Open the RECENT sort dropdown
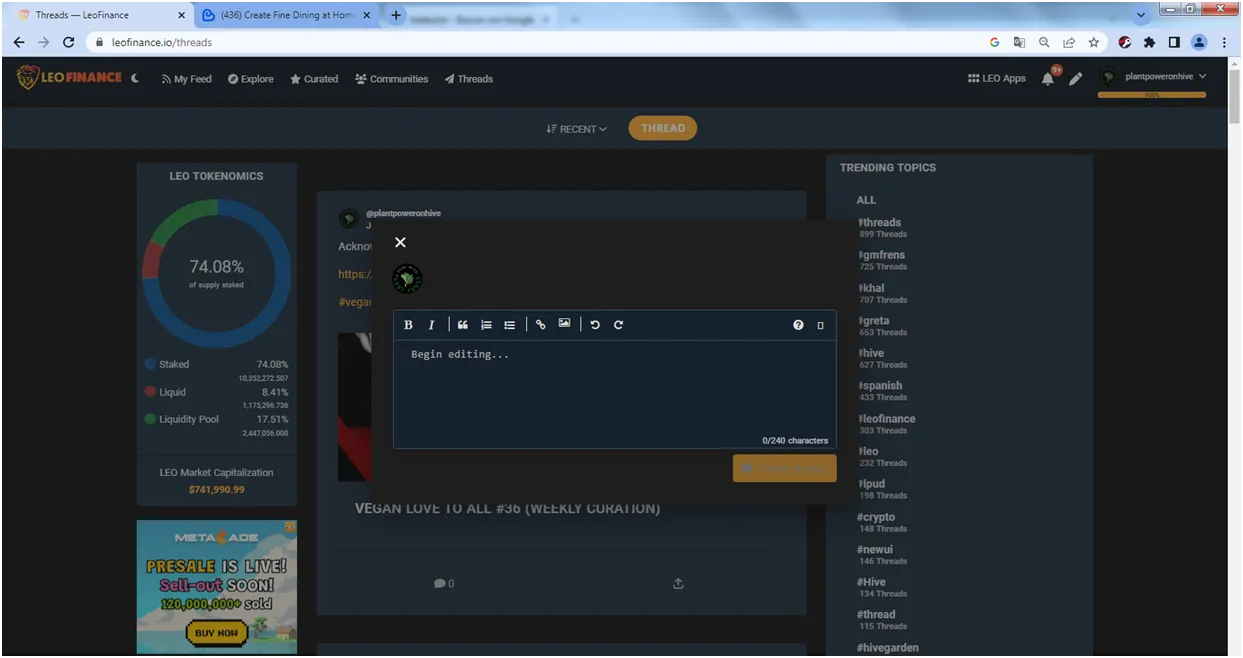Screen dimensions: 1243x658 click(577, 129)
